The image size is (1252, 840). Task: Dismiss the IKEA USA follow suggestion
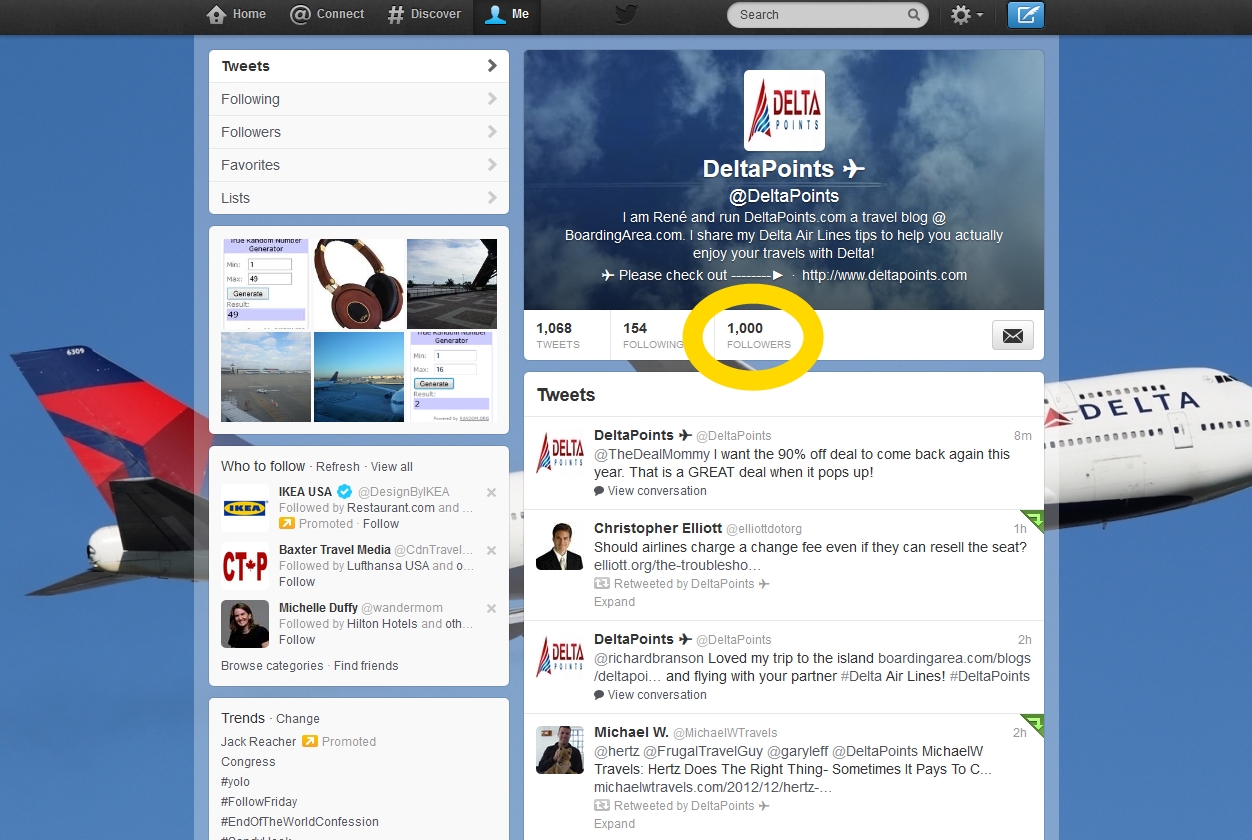(491, 492)
